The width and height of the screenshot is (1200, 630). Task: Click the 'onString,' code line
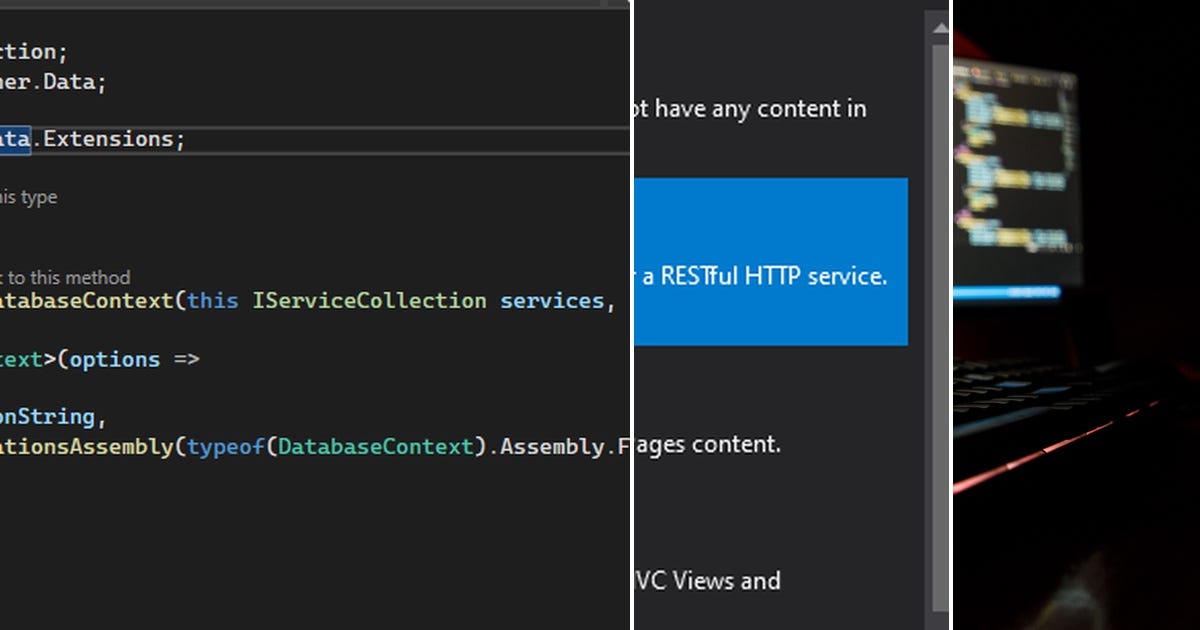click(x=50, y=416)
